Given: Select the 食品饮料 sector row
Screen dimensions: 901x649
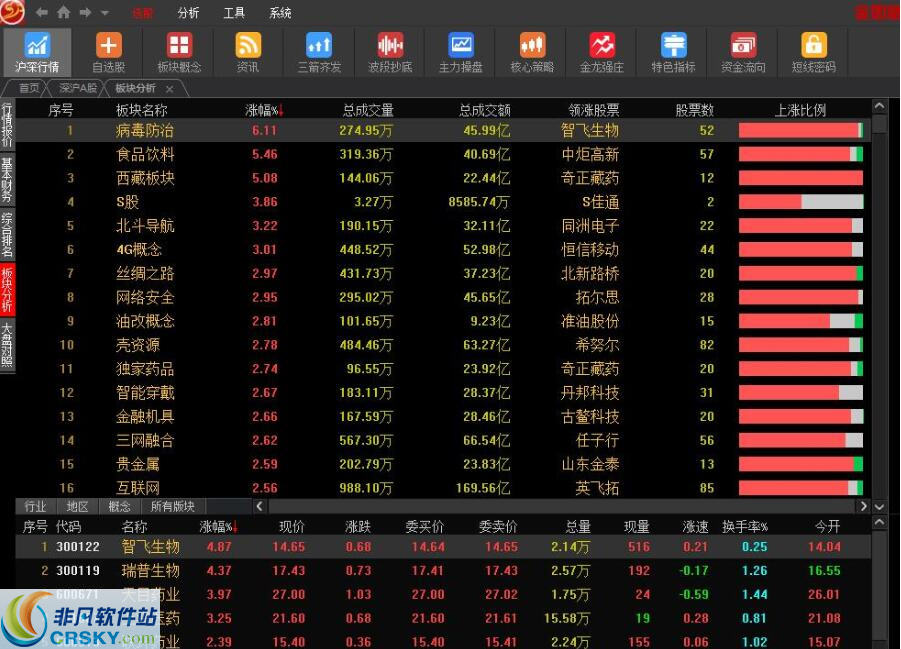Looking at the screenshot, I should click(145, 154).
